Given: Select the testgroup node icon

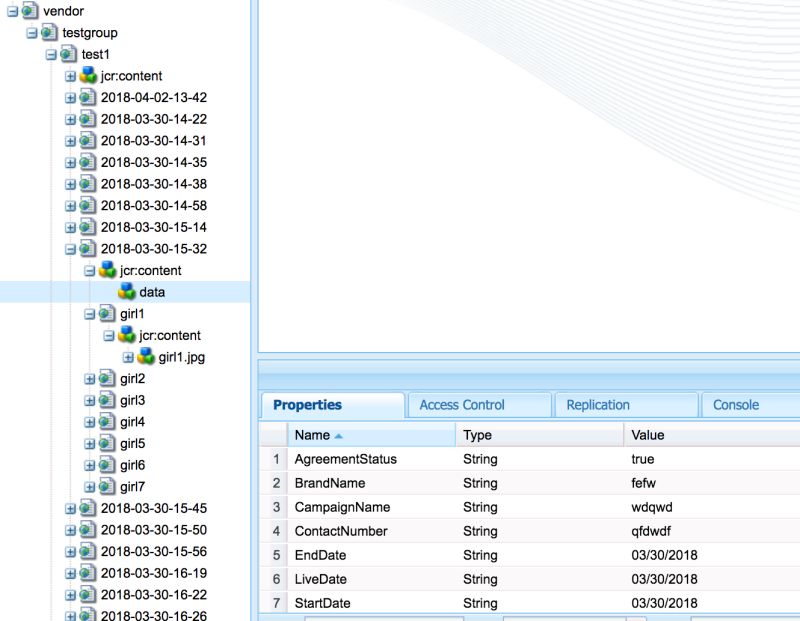Looking at the screenshot, I should [x=50, y=32].
